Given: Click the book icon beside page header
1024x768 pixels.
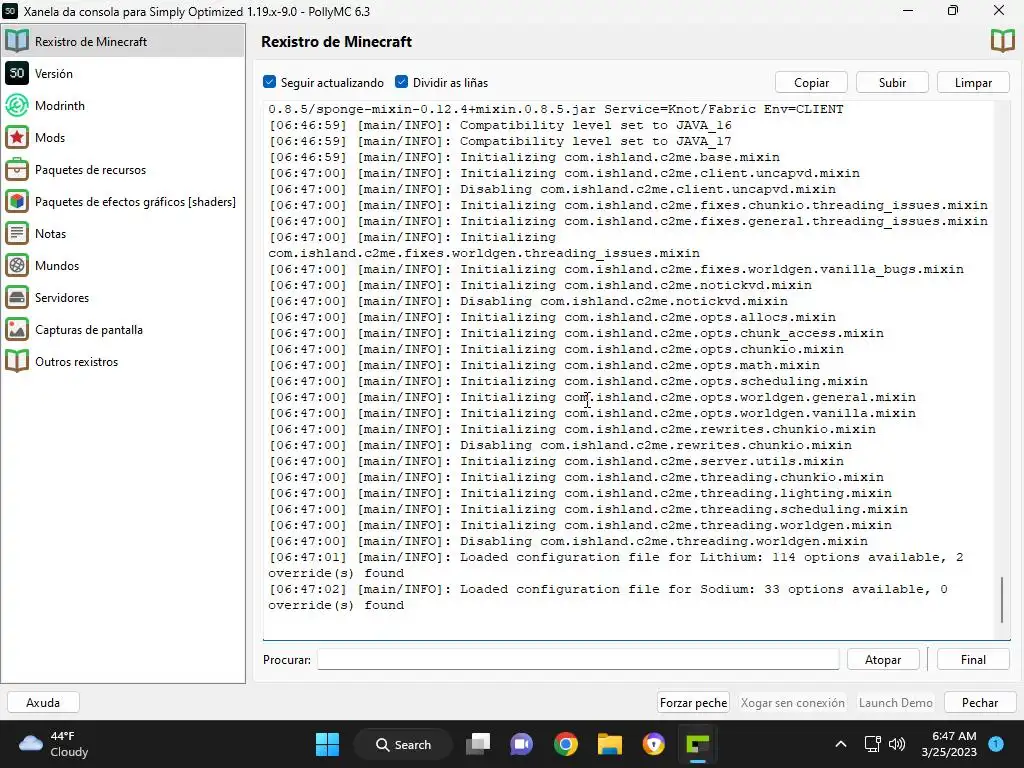Looking at the screenshot, I should (x=1002, y=41).
